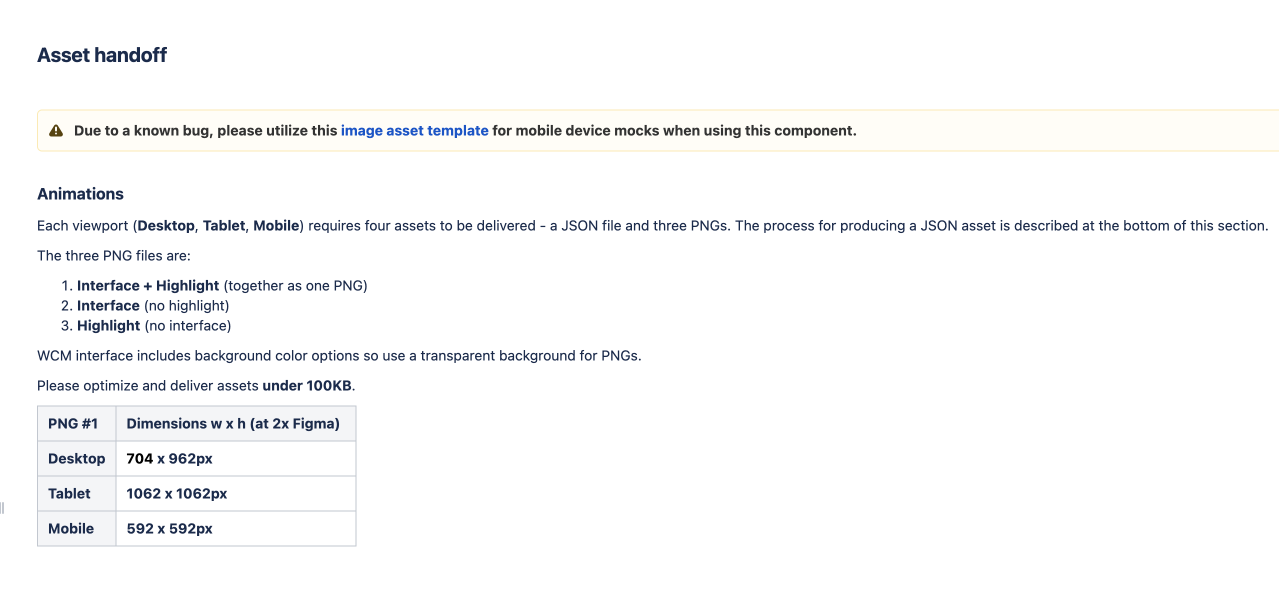Click the transparent background sentence about WCM interface

click(x=339, y=356)
